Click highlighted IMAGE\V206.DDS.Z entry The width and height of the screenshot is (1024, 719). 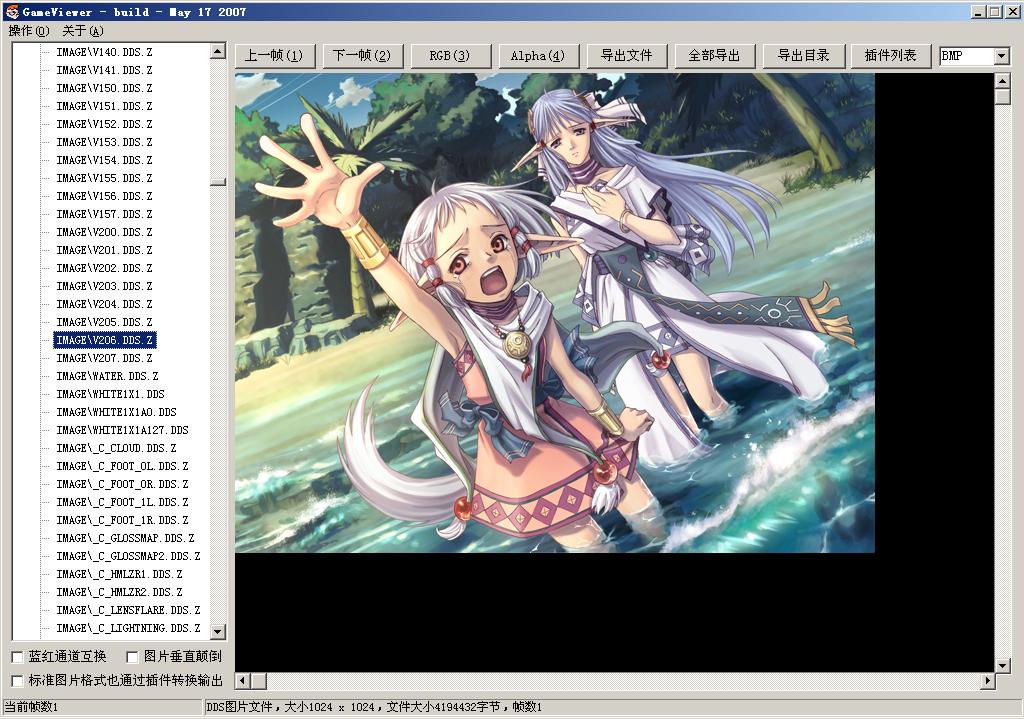tap(104, 340)
